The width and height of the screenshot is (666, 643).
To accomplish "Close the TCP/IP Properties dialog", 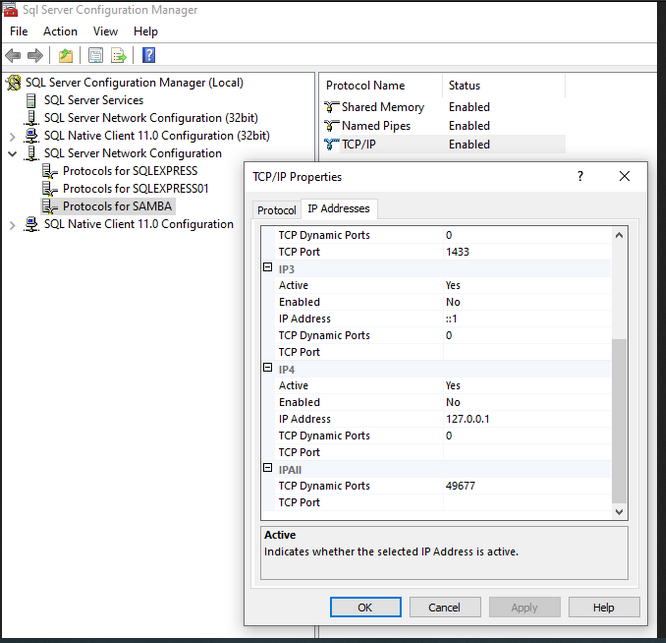I will [624, 176].
